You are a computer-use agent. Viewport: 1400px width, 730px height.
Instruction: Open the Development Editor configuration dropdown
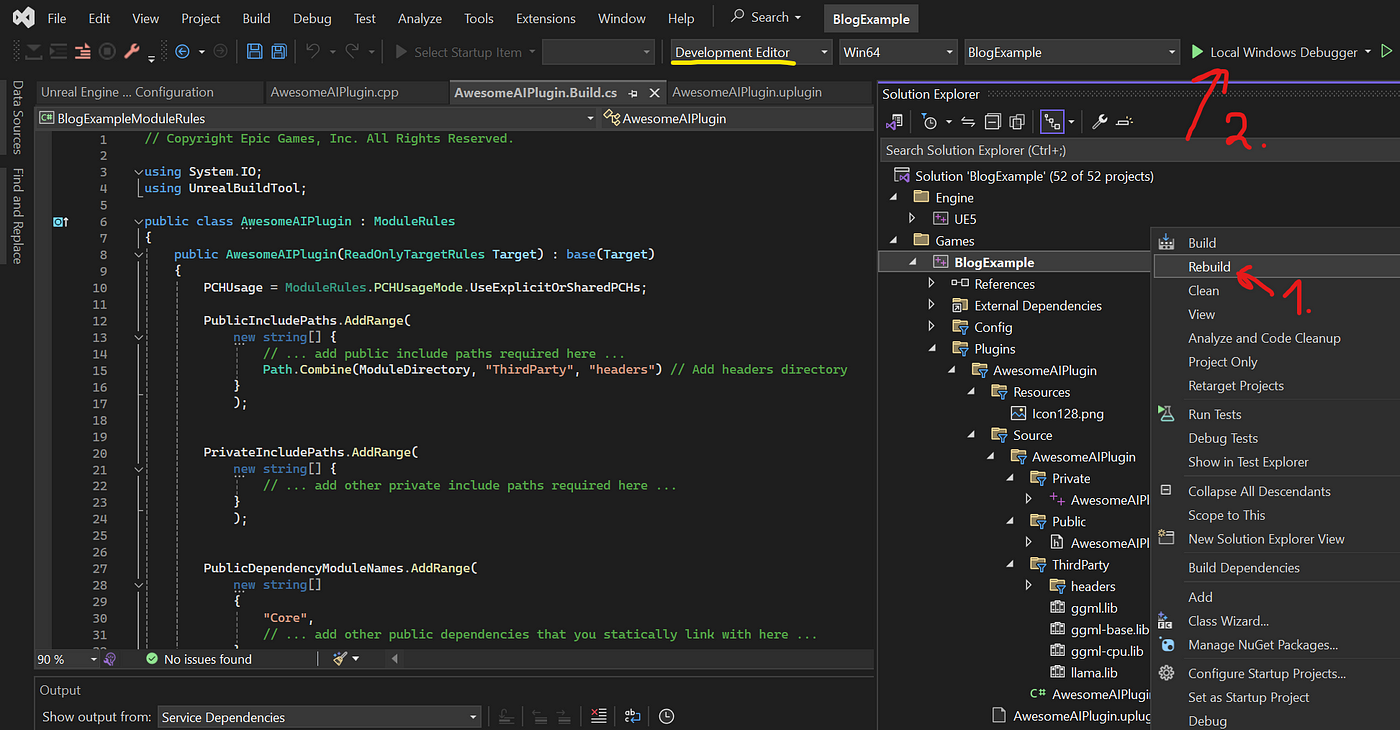[x=751, y=52]
